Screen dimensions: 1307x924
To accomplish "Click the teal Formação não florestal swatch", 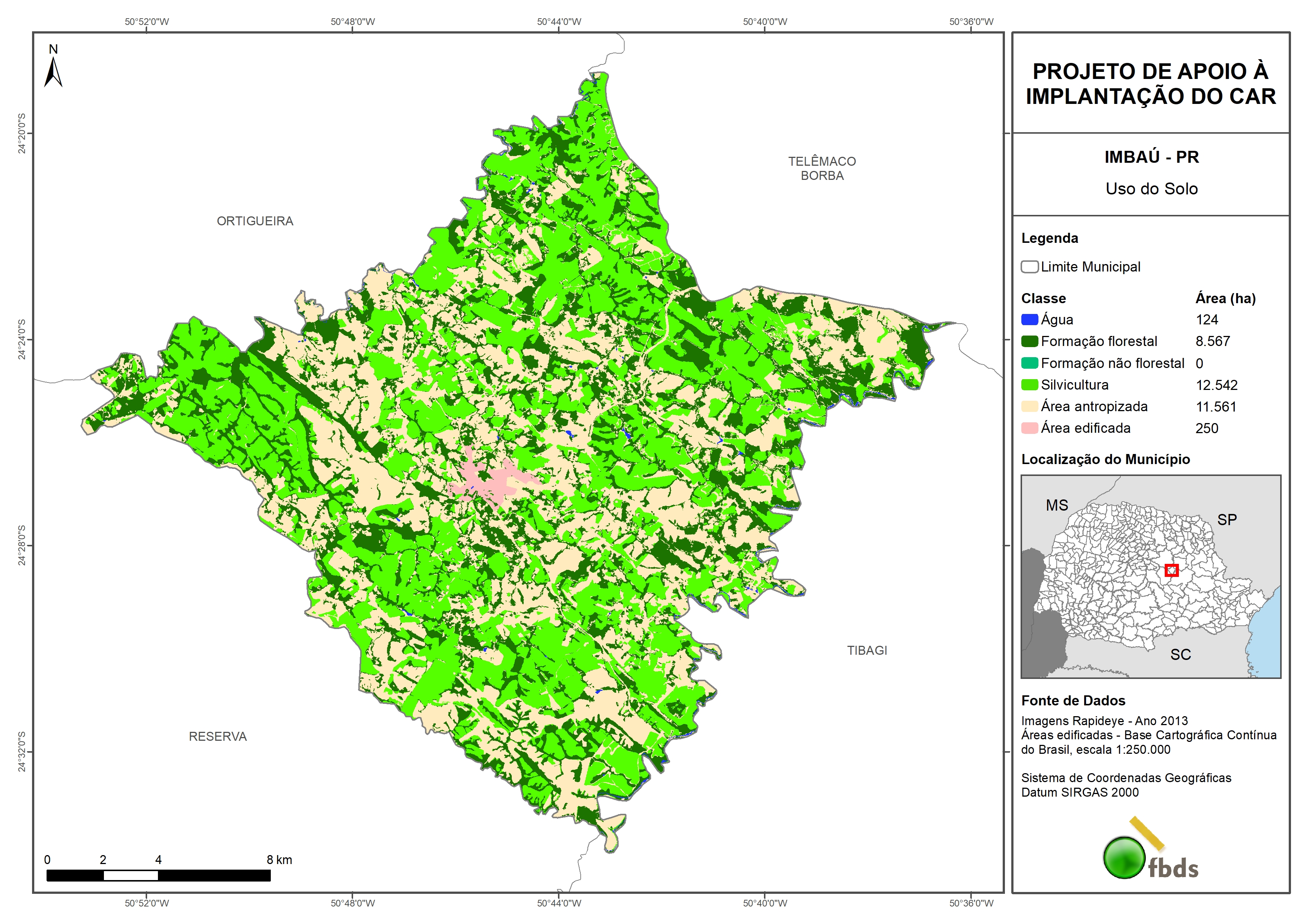I will (1029, 363).
